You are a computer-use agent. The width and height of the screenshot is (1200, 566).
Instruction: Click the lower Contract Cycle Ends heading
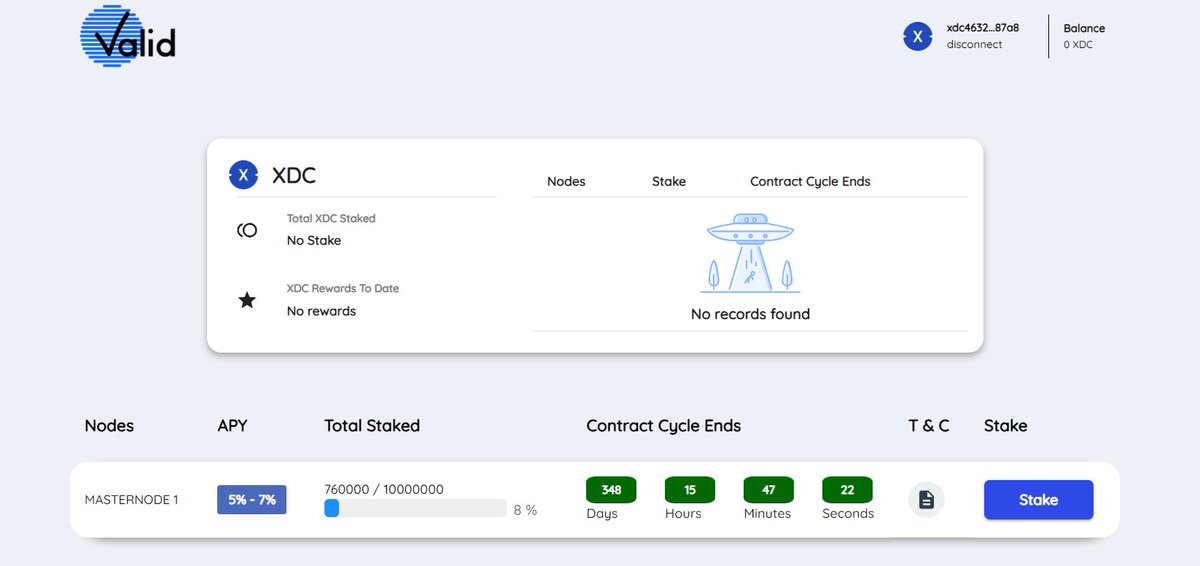point(663,425)
